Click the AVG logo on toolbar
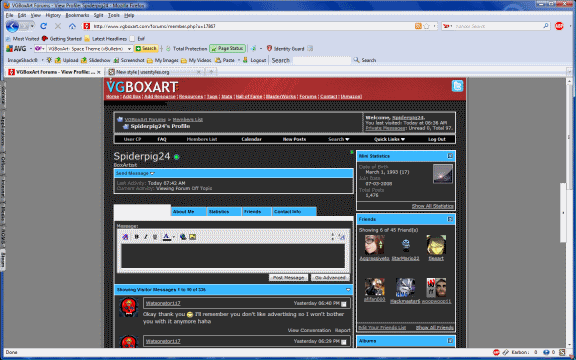This screenshot has height=360, width=576. [x=16, y=48]
